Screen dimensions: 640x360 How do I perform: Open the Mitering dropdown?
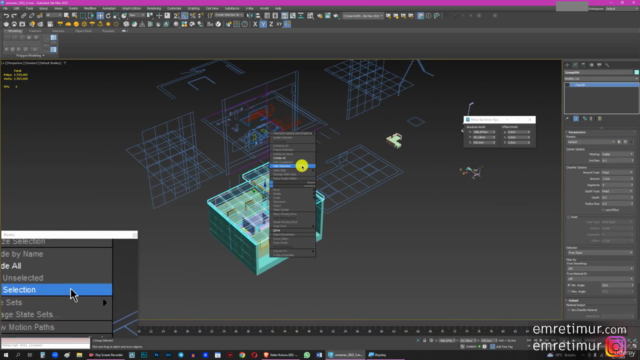618,154
